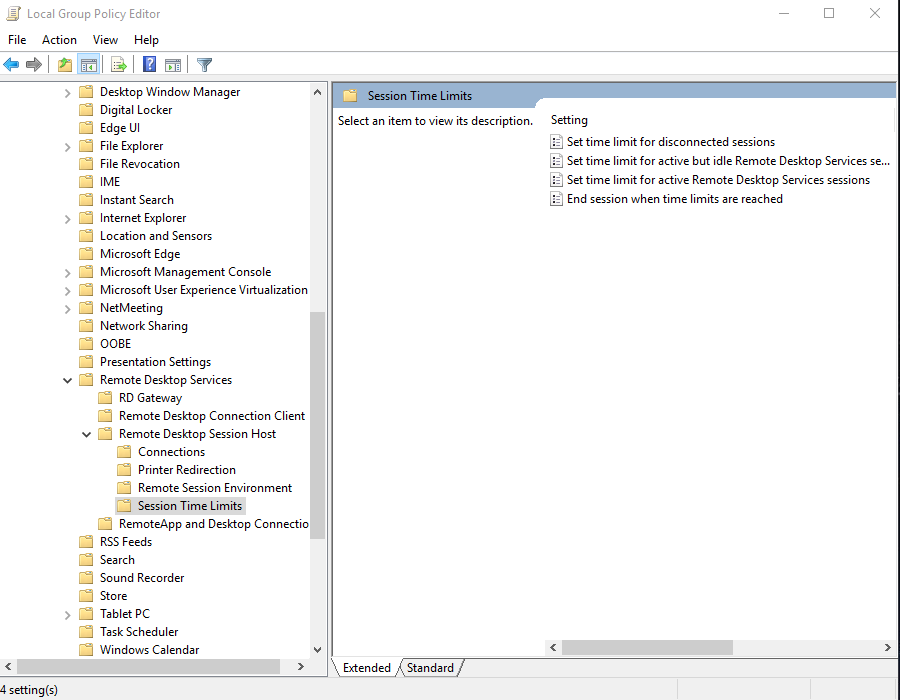Viewport: 900px width, 700px height.
Task: Open the File menu
Action: point(17,40)
